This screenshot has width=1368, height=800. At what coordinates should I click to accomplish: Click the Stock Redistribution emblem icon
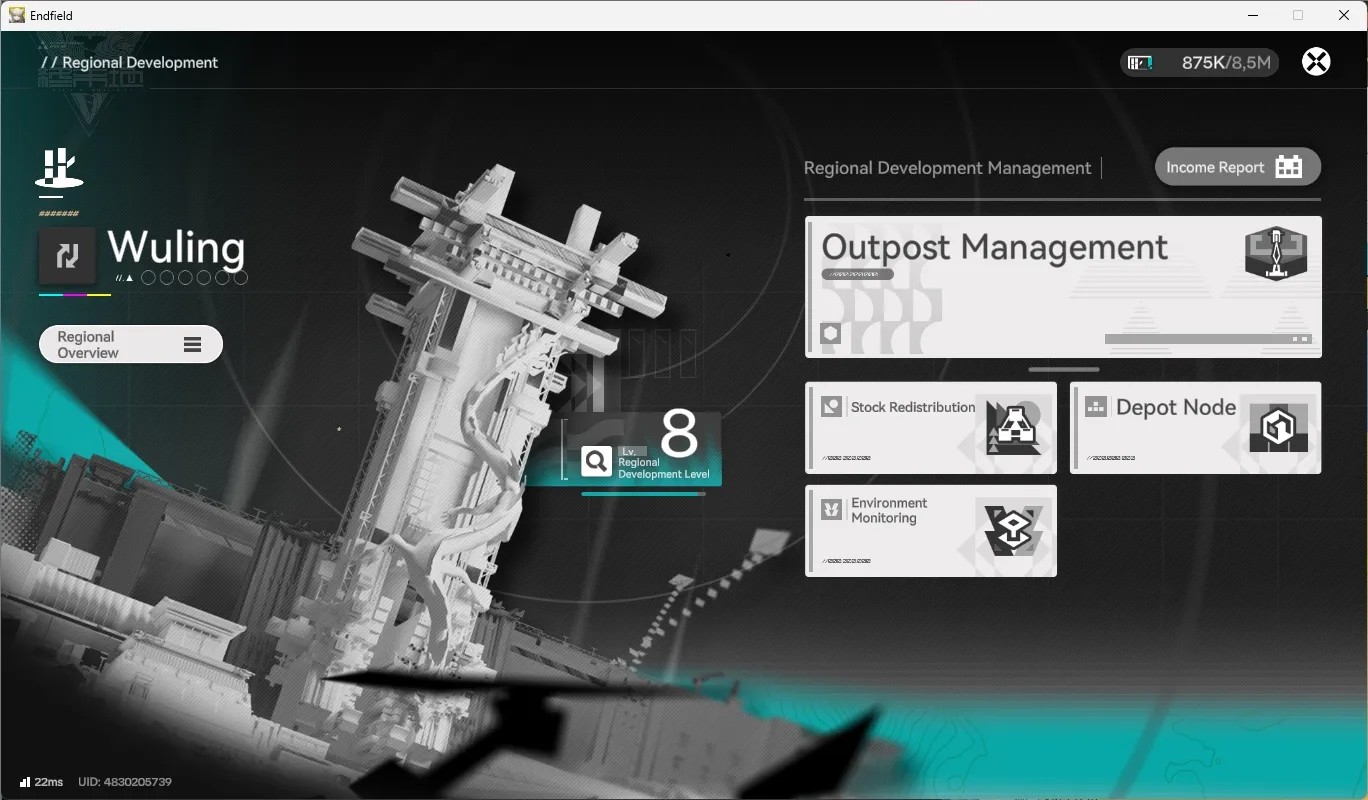coord(1012,428)
